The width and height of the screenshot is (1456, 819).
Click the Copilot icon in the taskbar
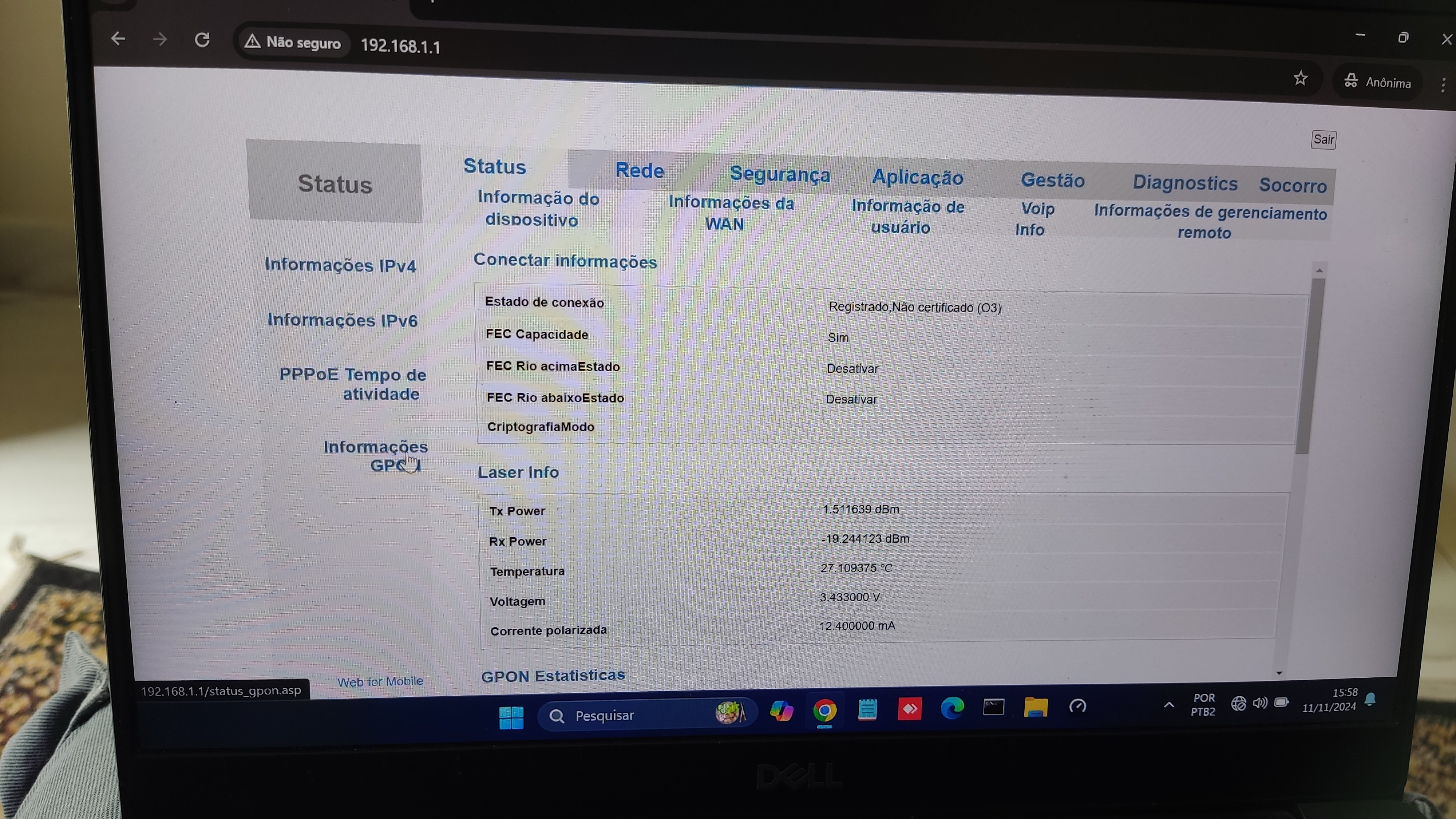pyautogui.click(x=781, y=711)
